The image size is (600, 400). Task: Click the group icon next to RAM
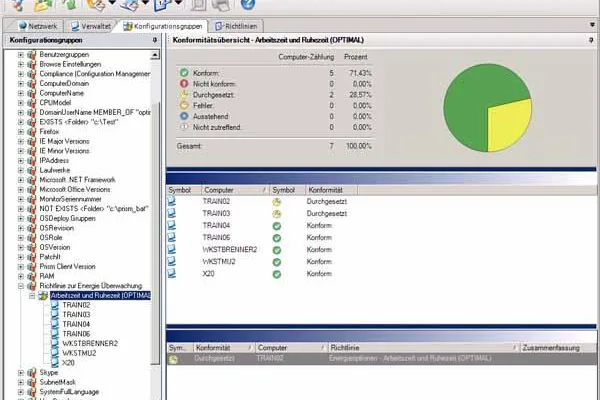click(32, 276)
